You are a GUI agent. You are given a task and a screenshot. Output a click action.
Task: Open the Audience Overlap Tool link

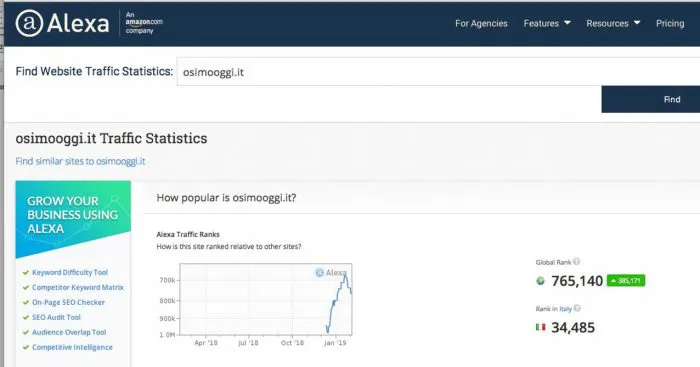[69, 332]
